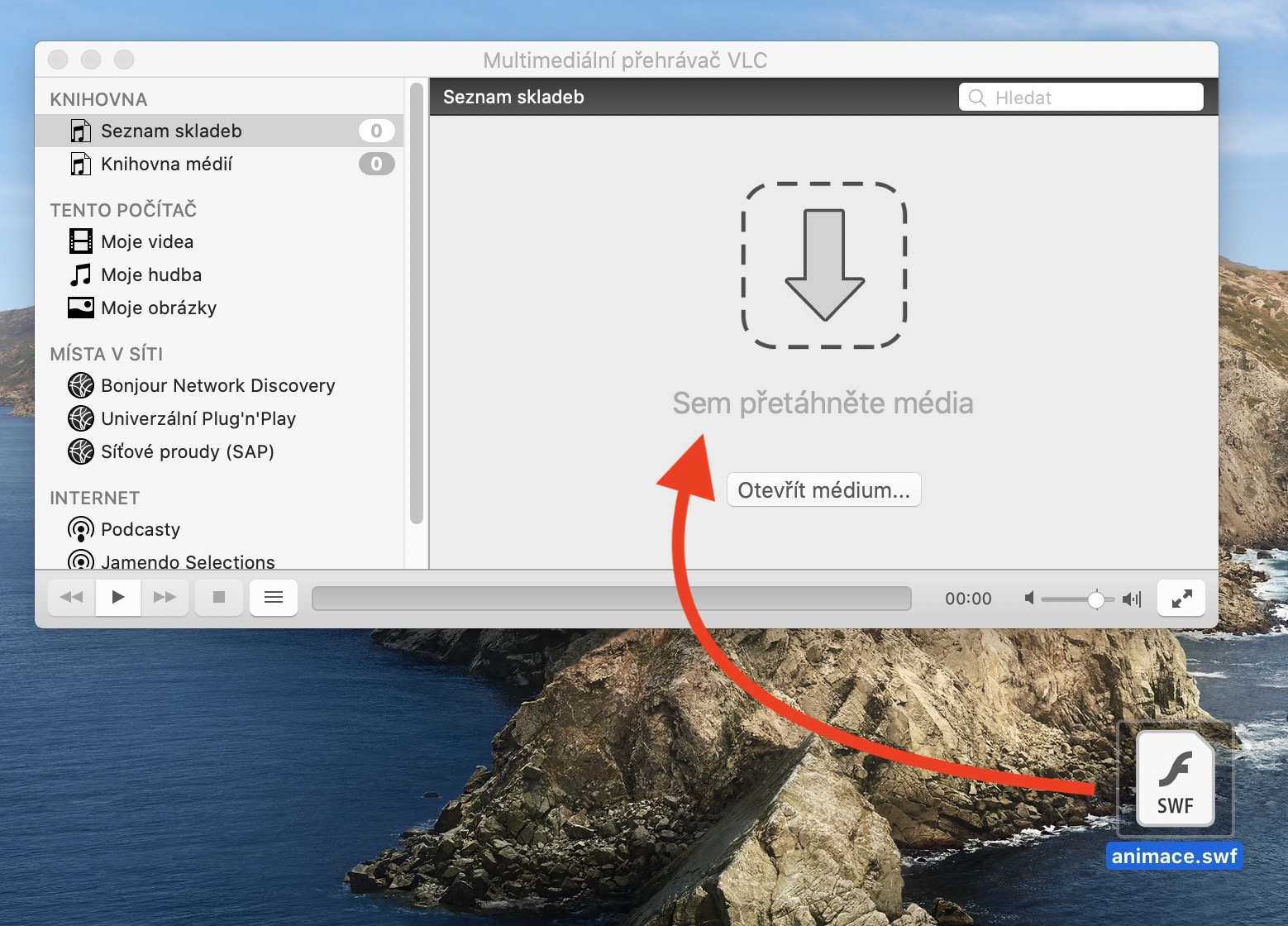Screen dimensions: 1288x926
Task: Click the play button
Action: (118, 597)
